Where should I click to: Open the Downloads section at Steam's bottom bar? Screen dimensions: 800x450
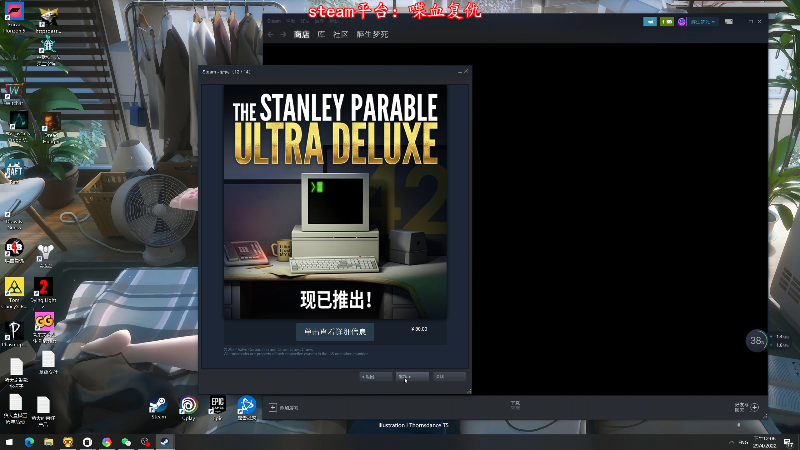[515, 406]
